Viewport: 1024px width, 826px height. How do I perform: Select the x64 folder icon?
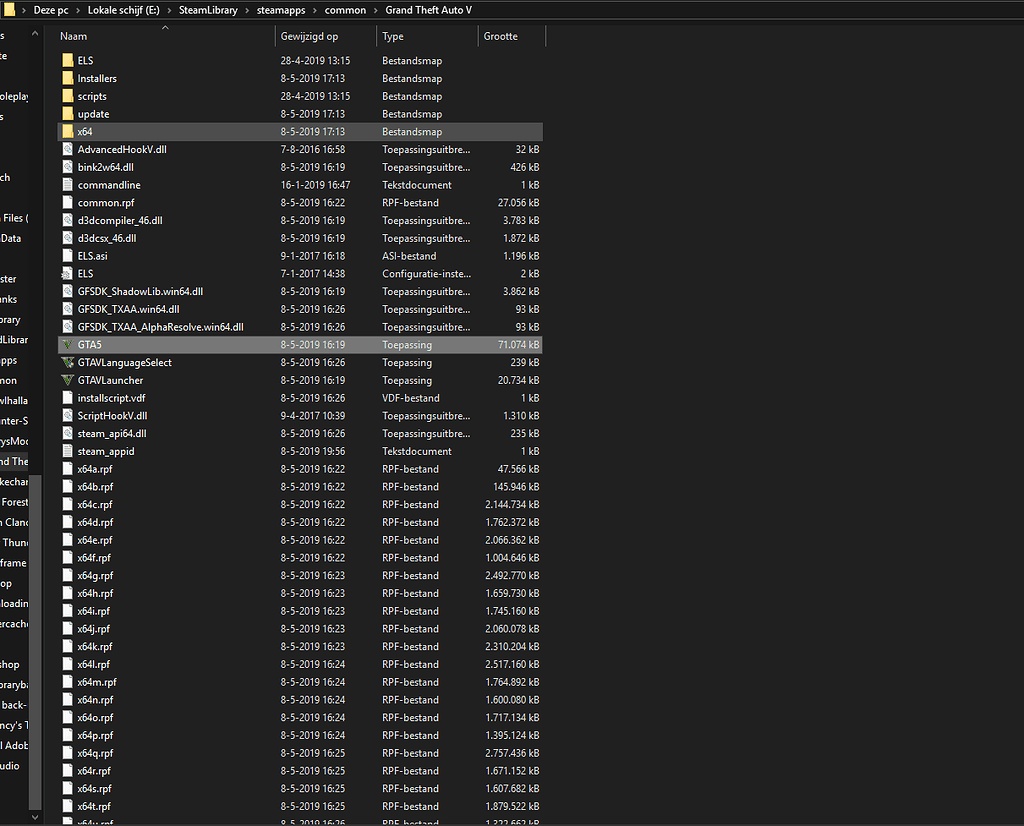(67, 132)
